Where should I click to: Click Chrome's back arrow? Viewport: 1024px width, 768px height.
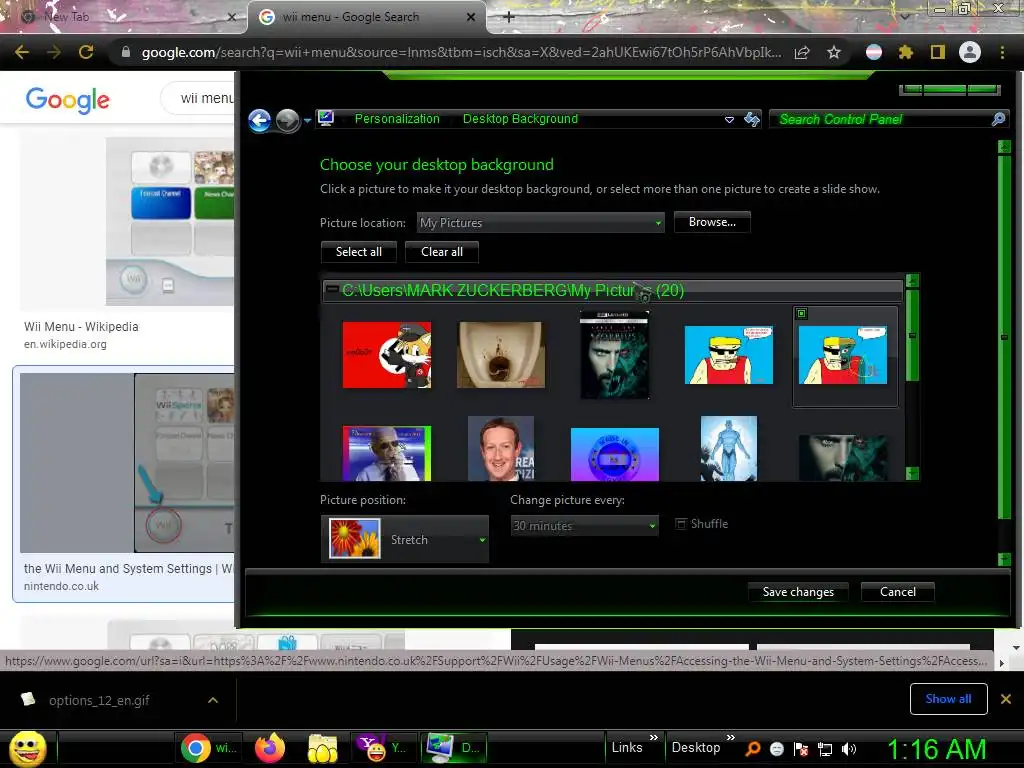pos(22,52)
